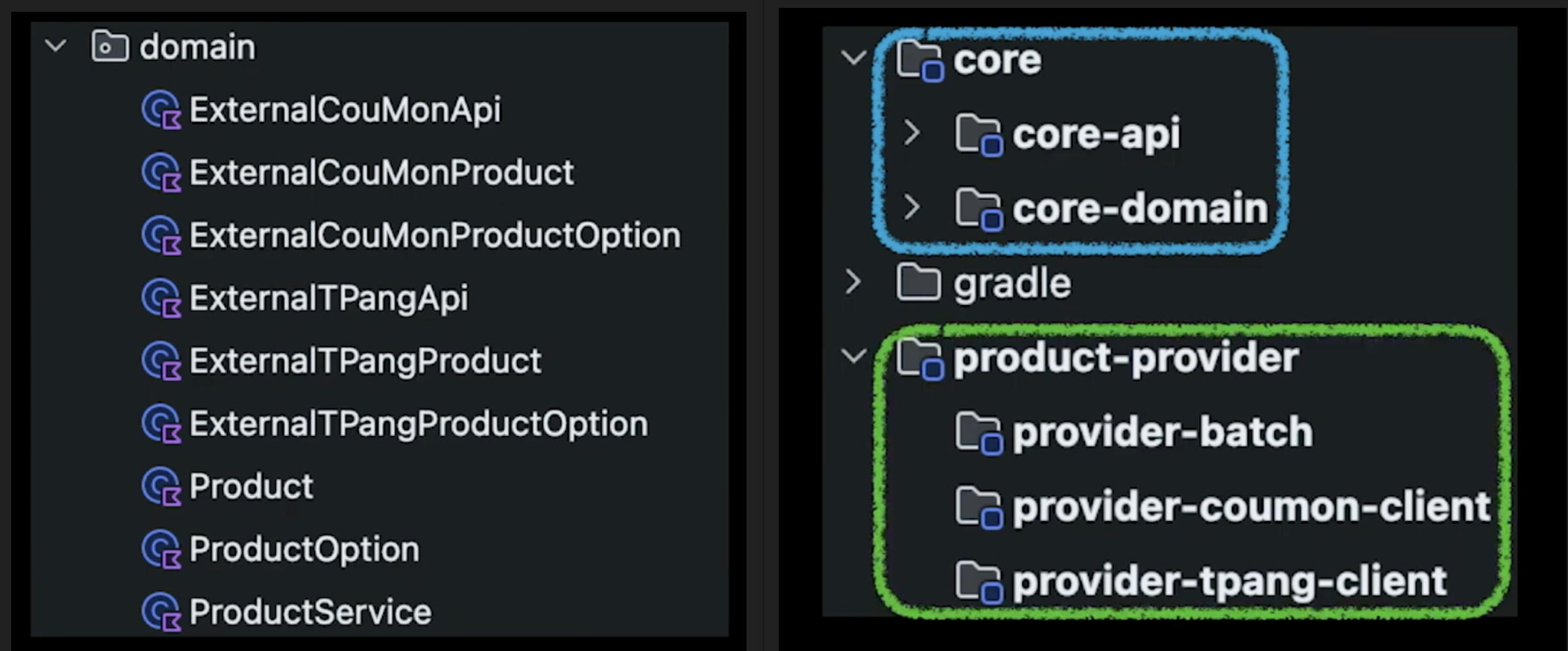
Task: Click the Kotlin class icon beside ProductService
Action: click(x=161, y=612)
